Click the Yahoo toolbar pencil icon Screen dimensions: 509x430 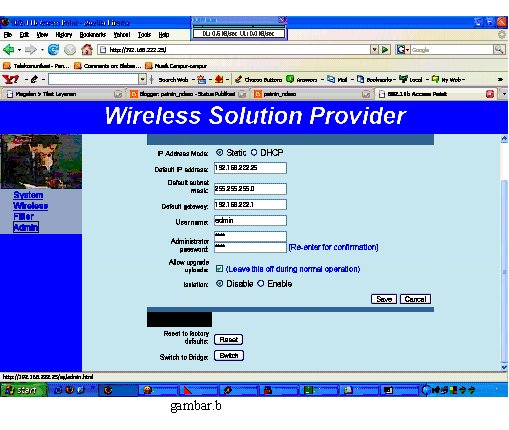(34, 79)
